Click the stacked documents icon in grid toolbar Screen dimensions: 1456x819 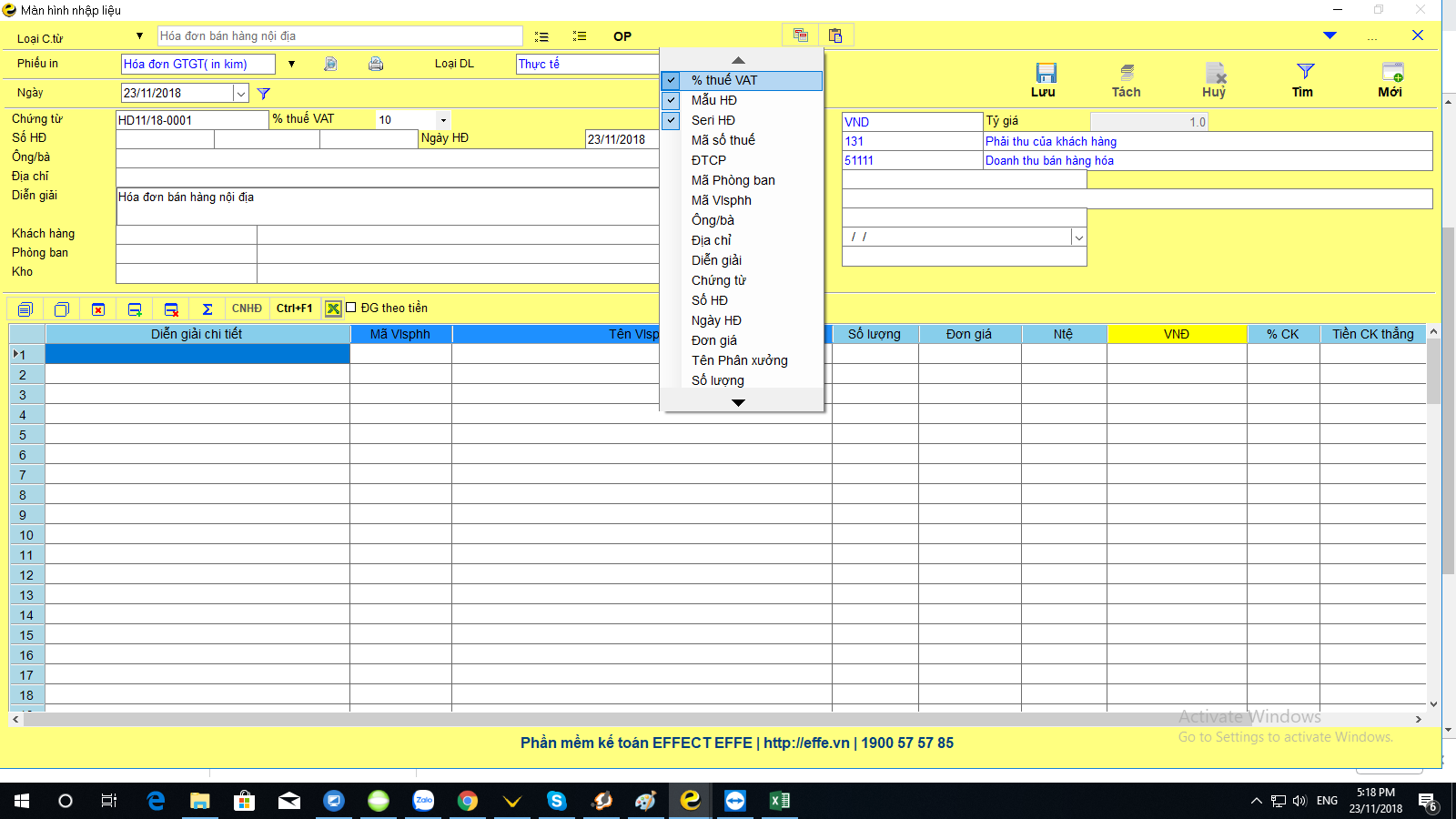pyautogui.click(x=25, y=309)
